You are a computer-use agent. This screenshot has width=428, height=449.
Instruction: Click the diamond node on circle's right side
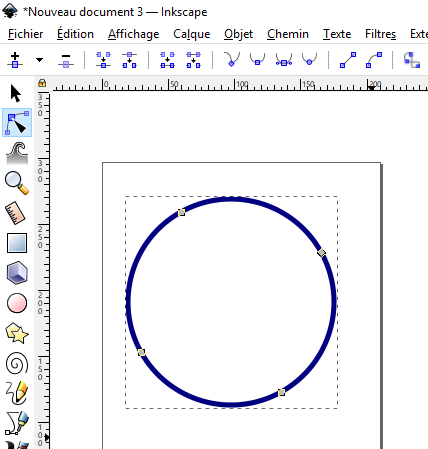[x=321, y=253]
